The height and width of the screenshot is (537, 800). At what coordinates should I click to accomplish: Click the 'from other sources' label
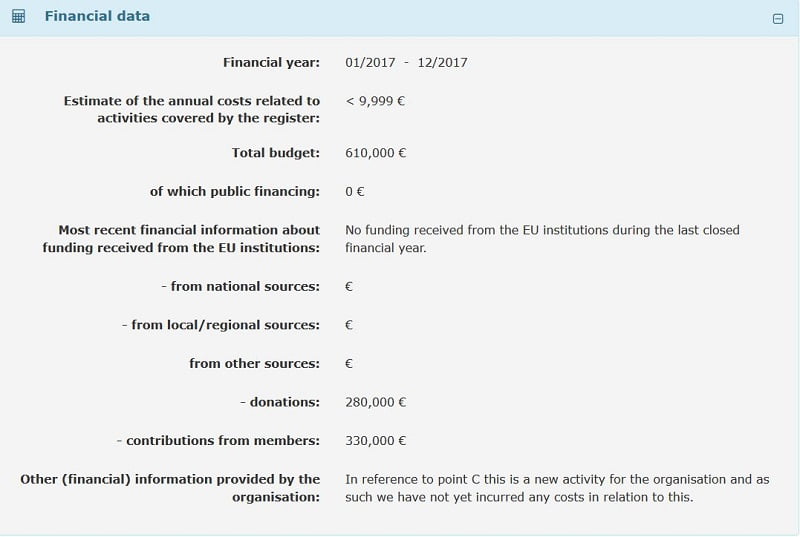(x=254, y=363)
